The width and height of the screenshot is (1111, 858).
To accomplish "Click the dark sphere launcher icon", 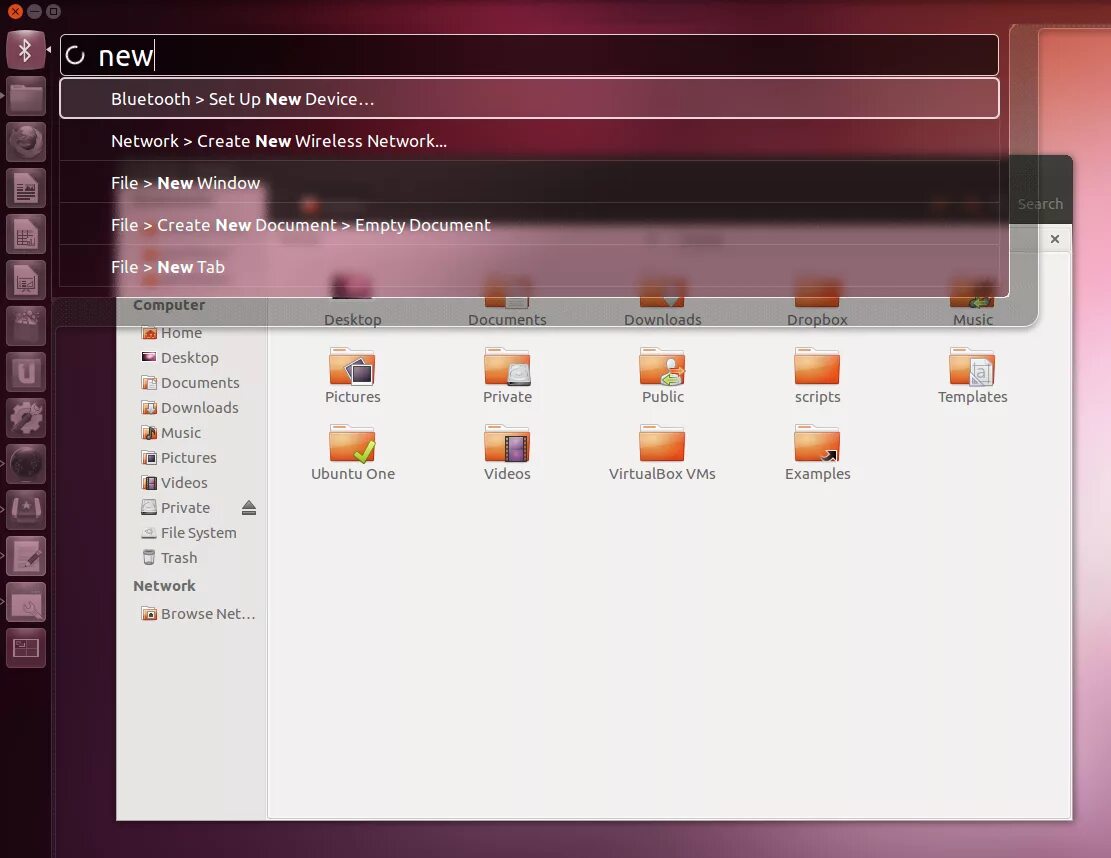I will point(26,464).
